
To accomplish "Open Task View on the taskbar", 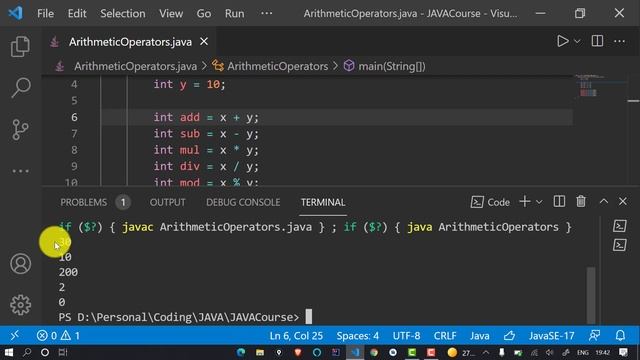I will pyautogui.click(x=62, y=352).
